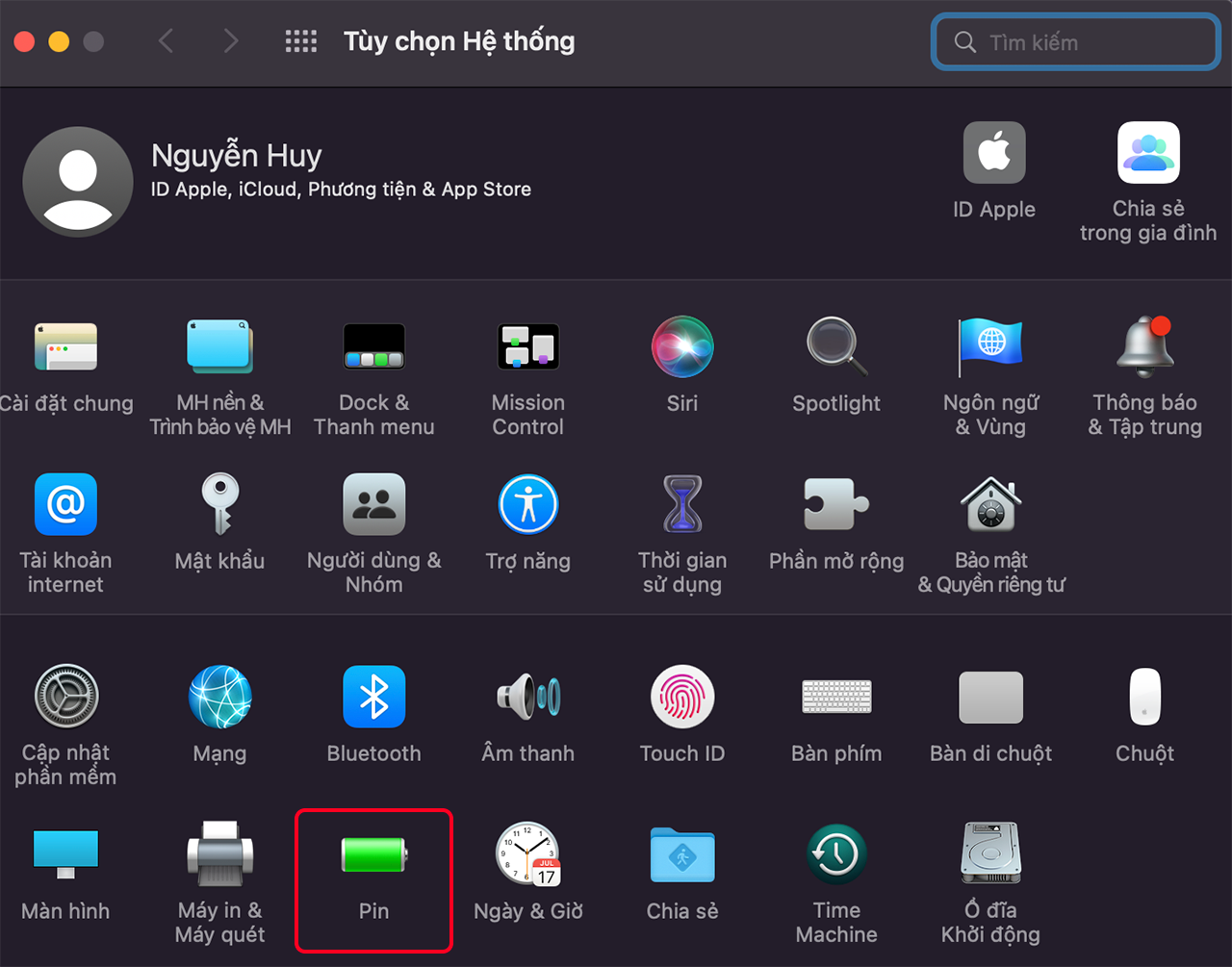The width and height of the screenshot is (1232, 967).
Task: Click the red close window button
Action: tap(24, 41)
